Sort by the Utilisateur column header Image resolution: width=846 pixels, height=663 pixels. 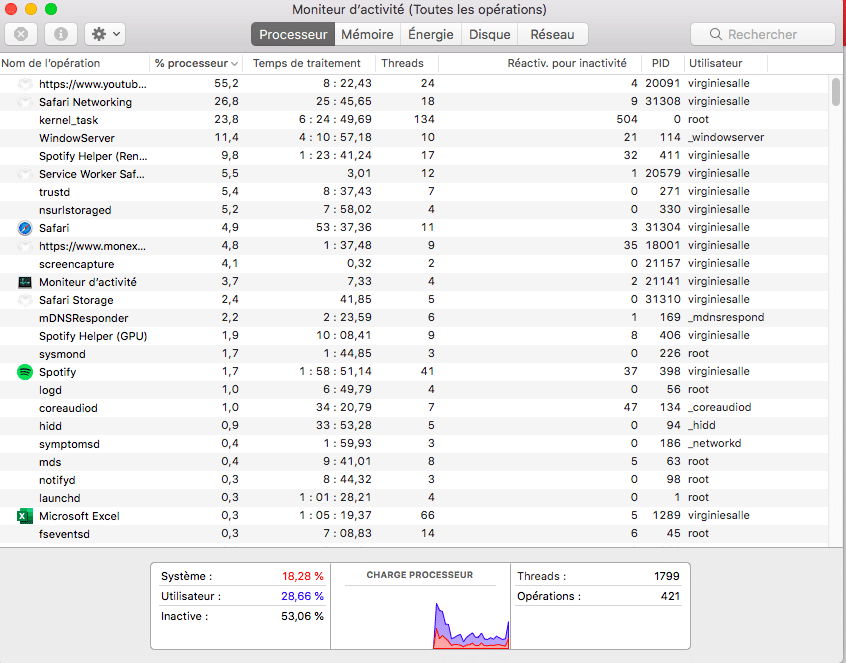click(726, 63)
